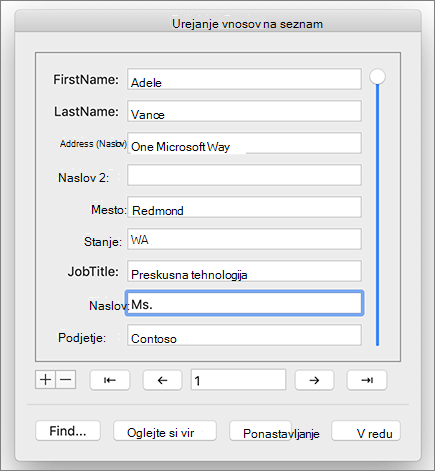The height and width of the screenshot is (471, 435).
Task: Click the scroll slider knob at the top
Action: pos(377,77)
